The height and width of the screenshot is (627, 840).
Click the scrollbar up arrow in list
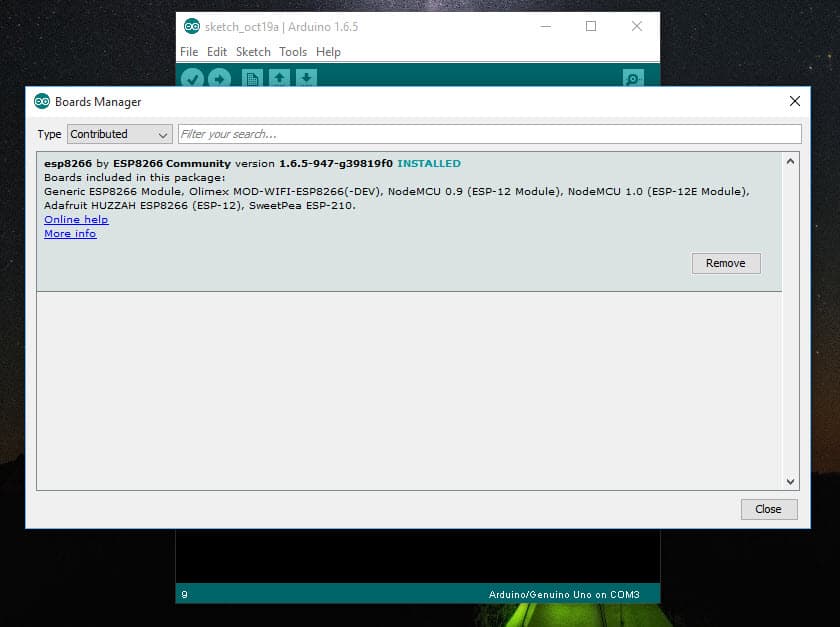pos(790,161)
